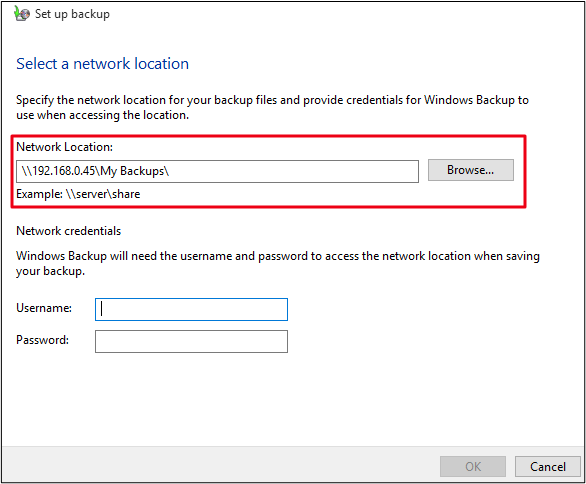
Task: Focus the Password input field
Action: coord(191,341)
